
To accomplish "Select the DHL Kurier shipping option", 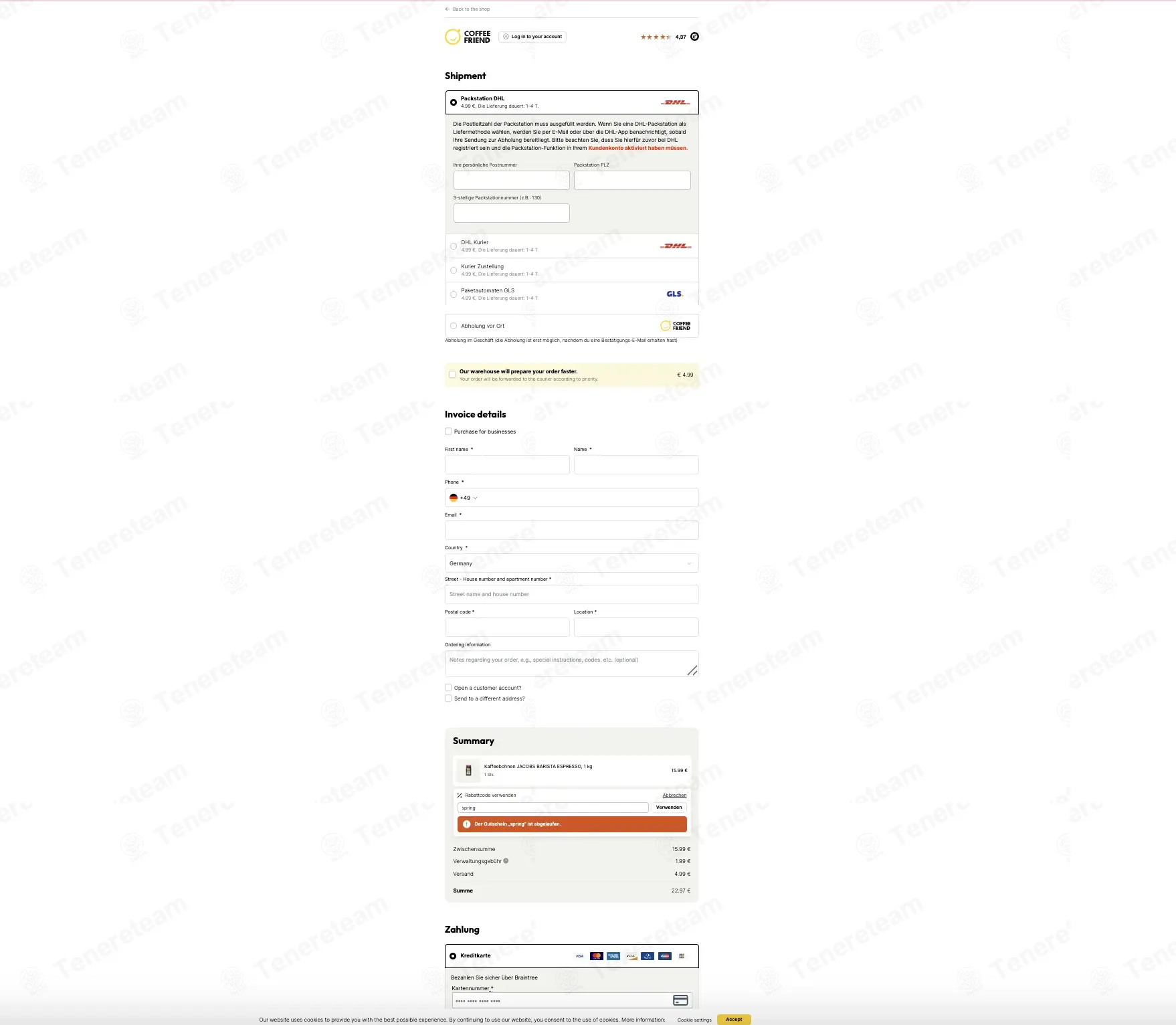I will tap(454, 246).
